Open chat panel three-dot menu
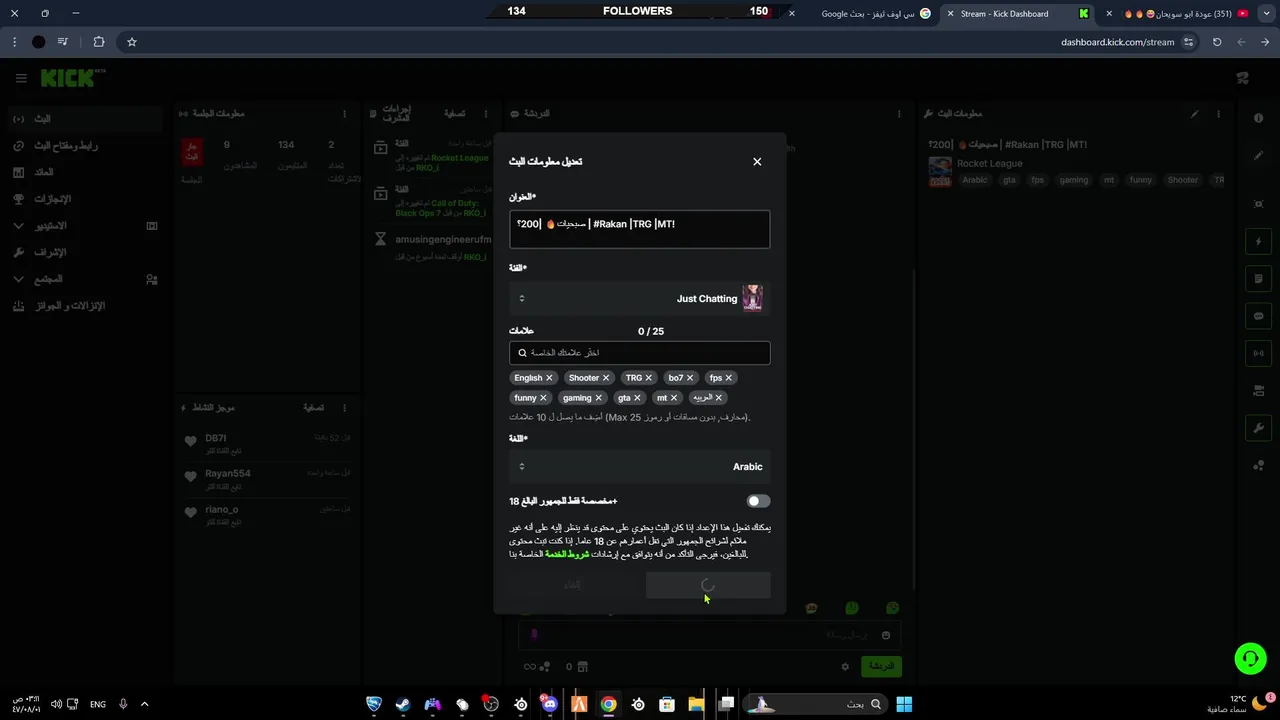Viewport: 1280px width, 720px height. click(x=899, y=114)
